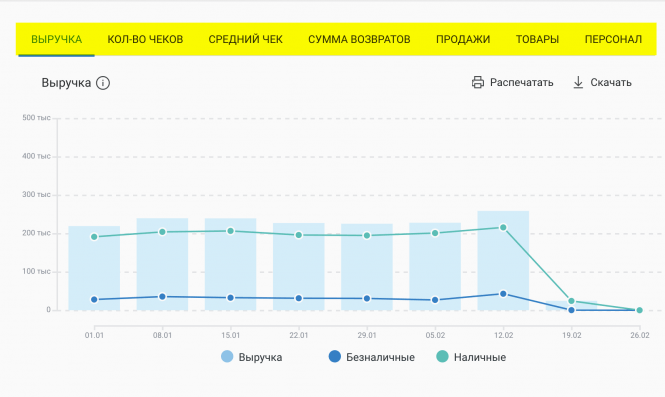Click the Безналичные data point for 12.02
Screen dimensions: 665x397
pos(503,294)
